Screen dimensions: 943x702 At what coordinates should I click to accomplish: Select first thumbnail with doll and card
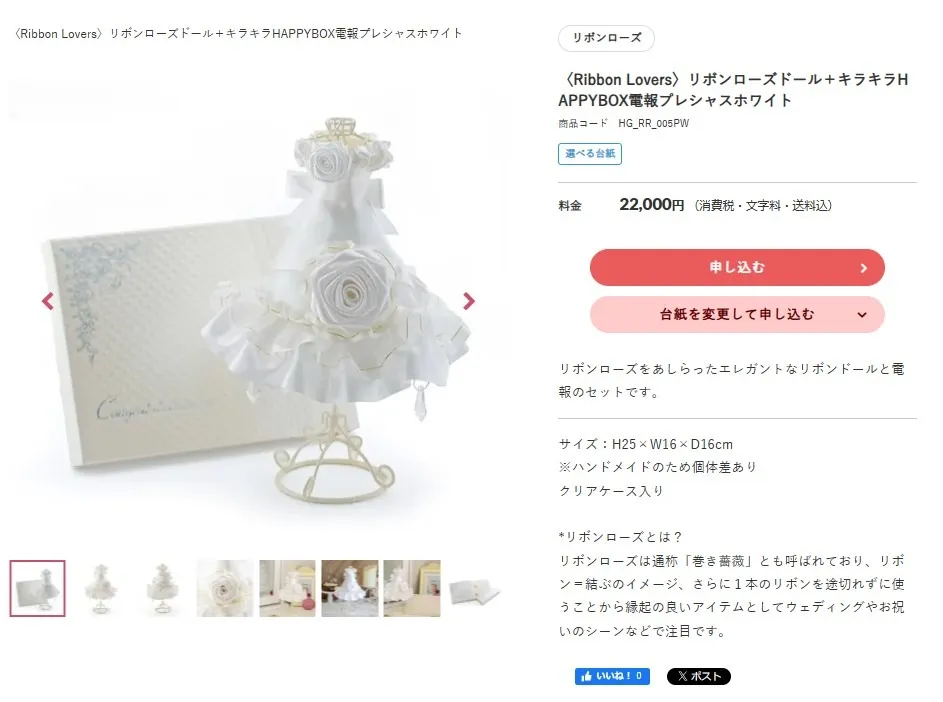37,588
